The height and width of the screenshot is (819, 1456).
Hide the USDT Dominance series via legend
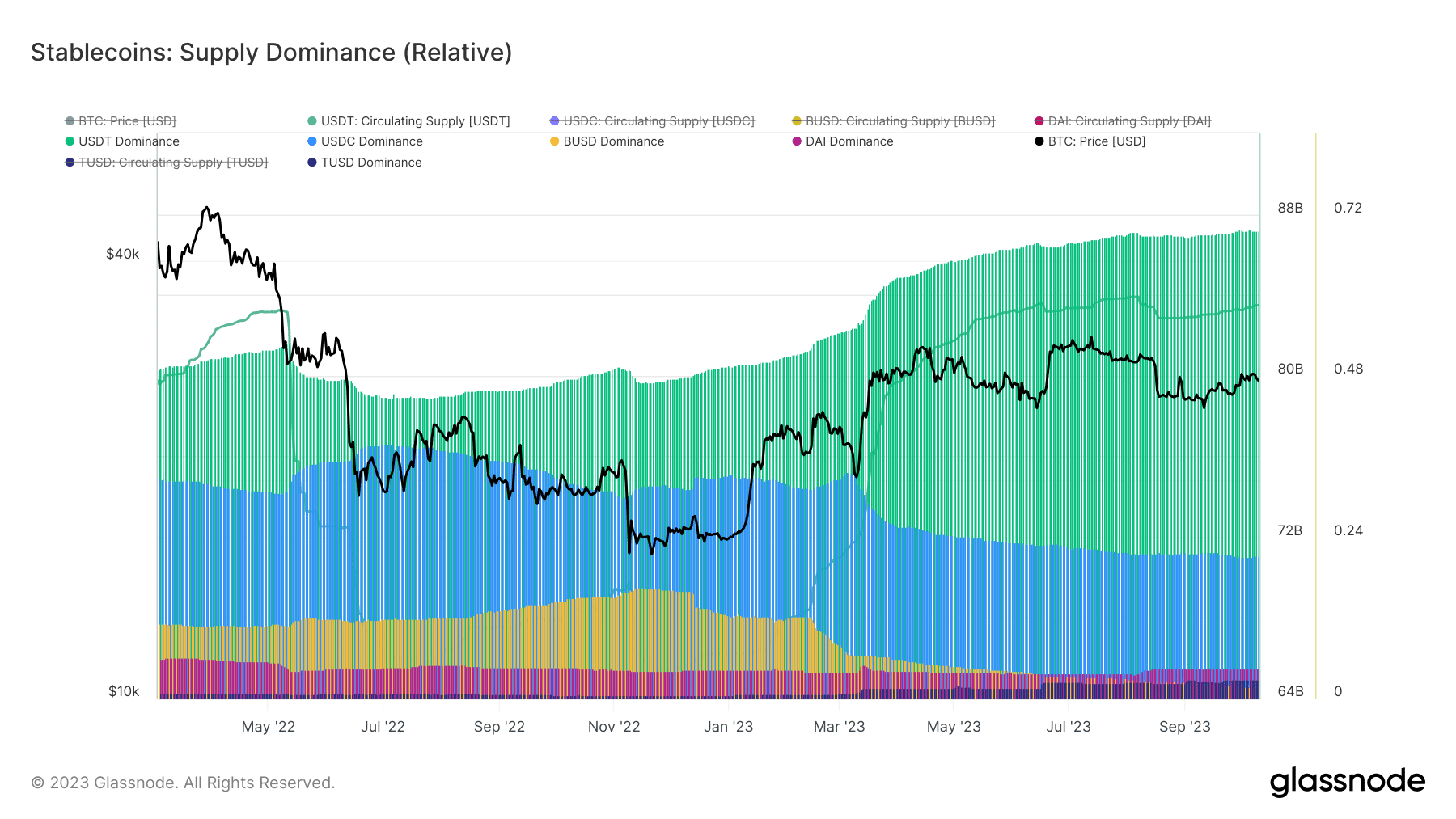tap(122, 141)
